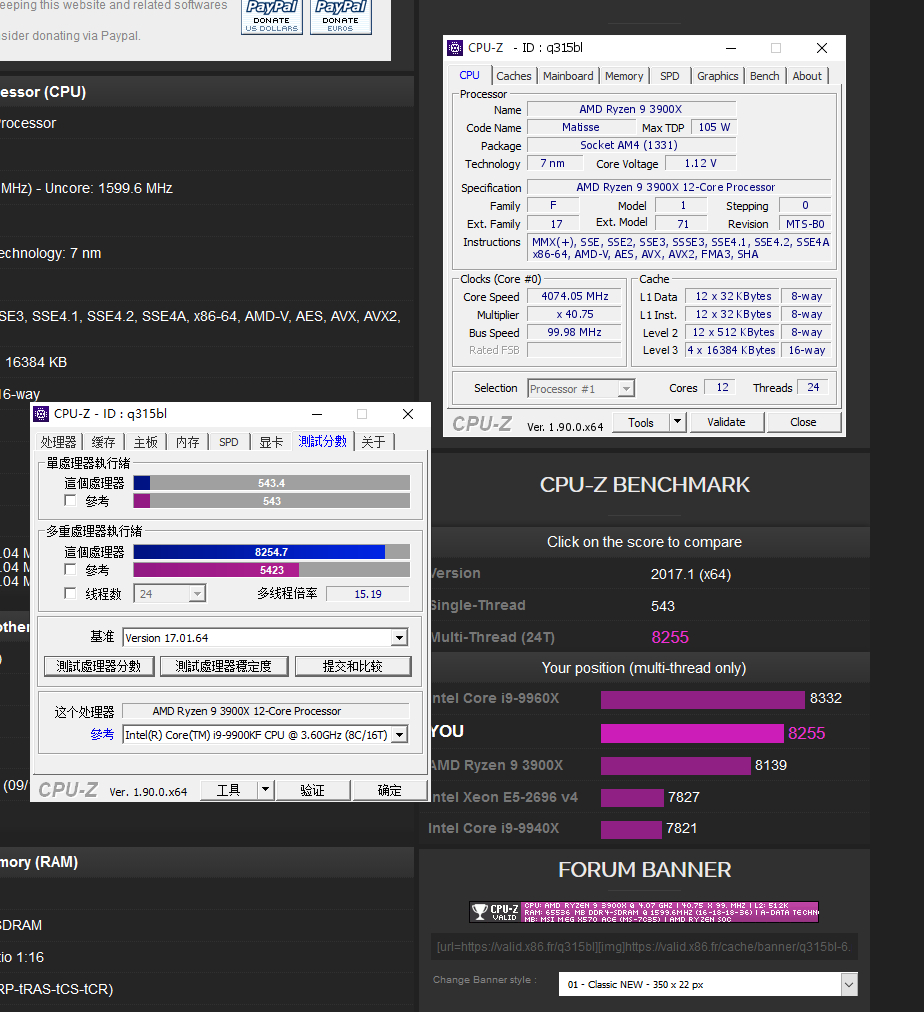924x1012 pixels.
Task: Click the Rated FSB empty field
Action: (574, 350)
